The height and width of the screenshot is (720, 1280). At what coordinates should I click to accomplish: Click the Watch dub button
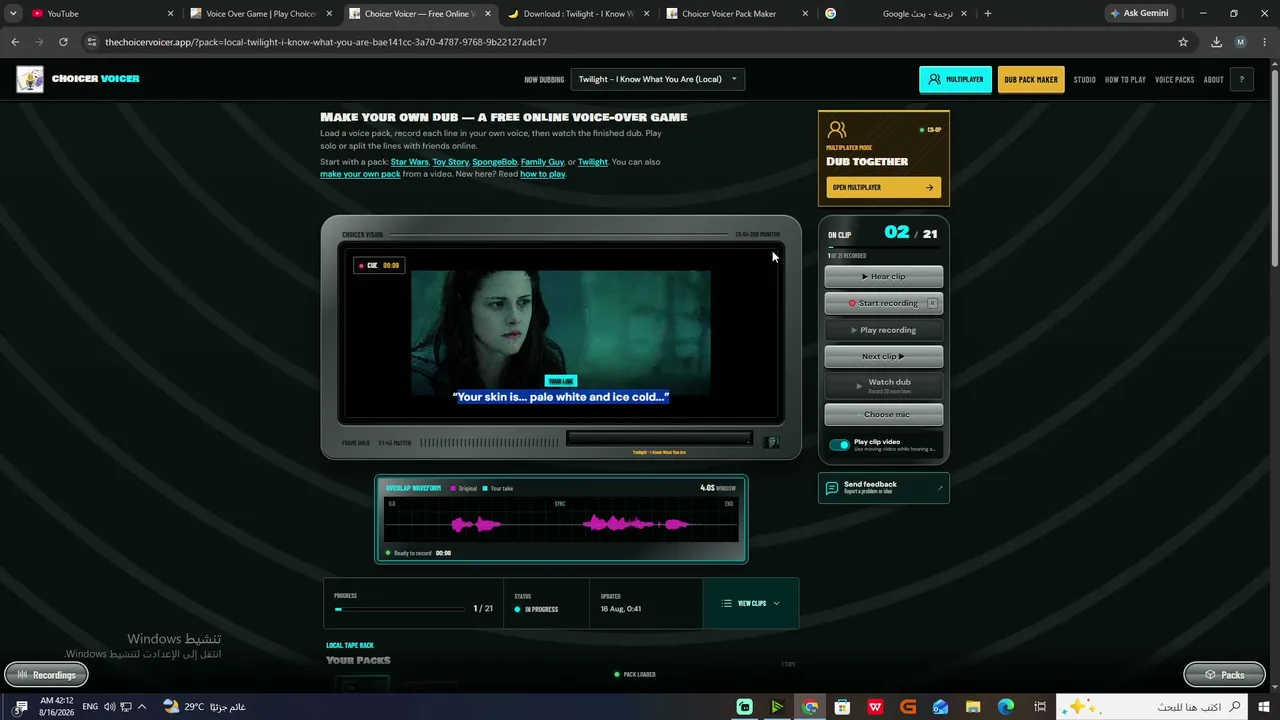(x=883, y=385)
